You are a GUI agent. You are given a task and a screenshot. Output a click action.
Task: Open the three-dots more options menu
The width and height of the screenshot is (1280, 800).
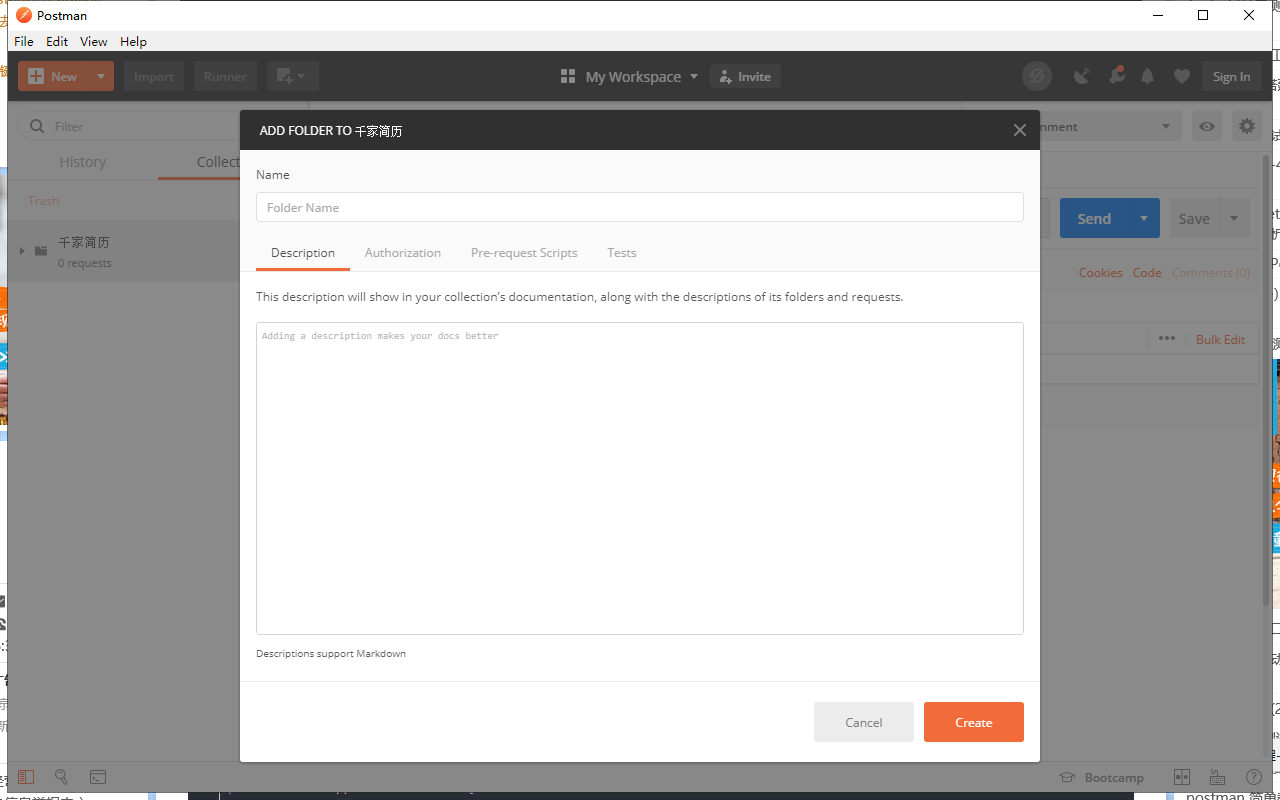click(1167, 339)
